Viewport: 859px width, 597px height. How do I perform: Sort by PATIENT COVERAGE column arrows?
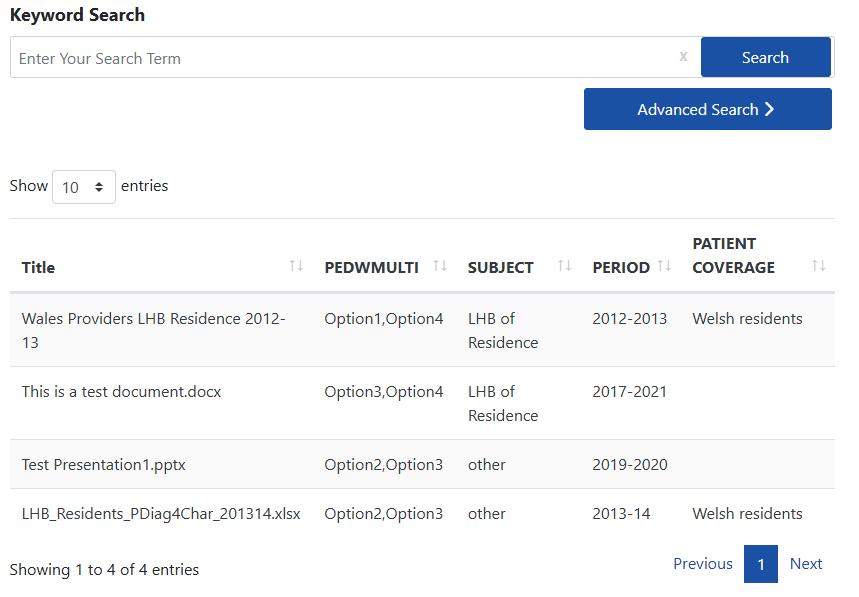(818, 266)
